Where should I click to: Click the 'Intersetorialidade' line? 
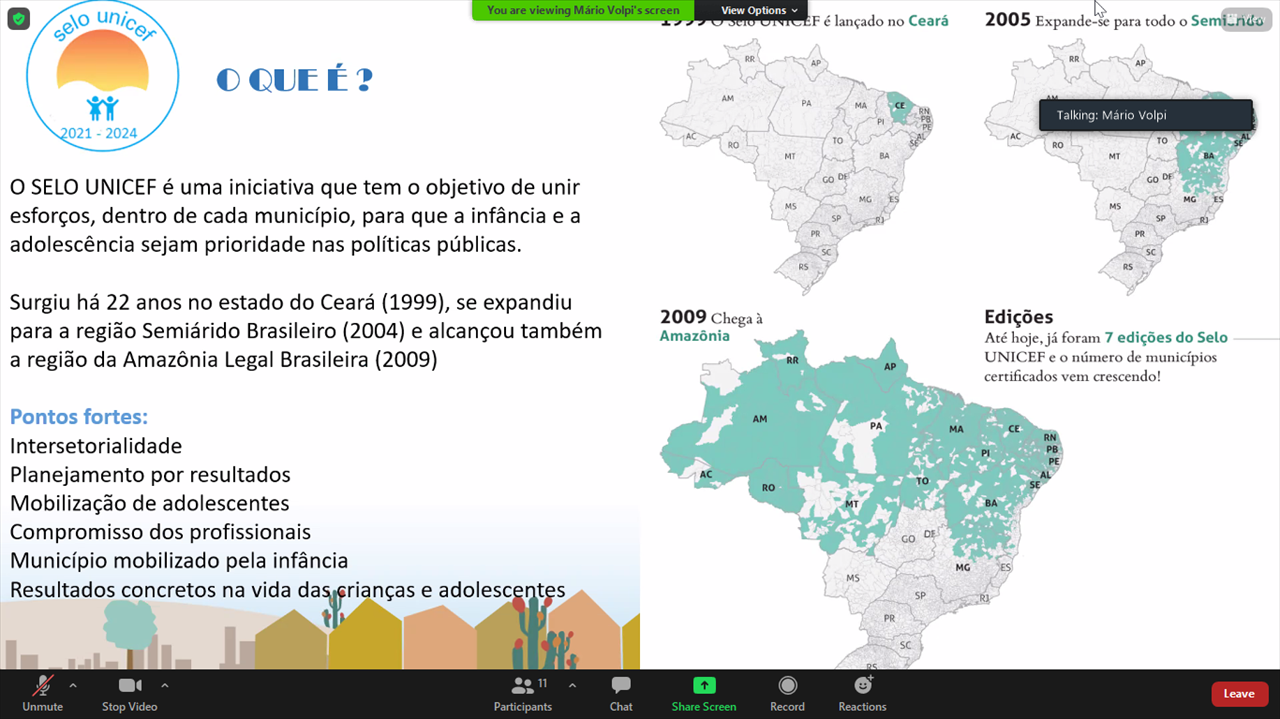pos(96,446)
